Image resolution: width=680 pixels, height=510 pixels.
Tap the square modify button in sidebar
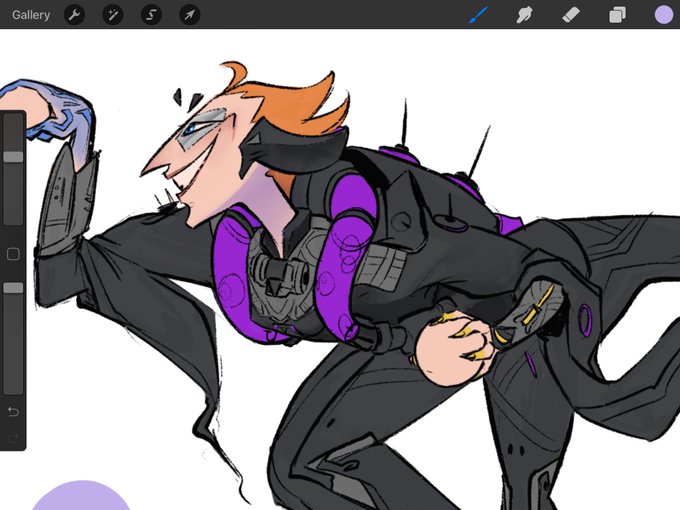click(x=13, y=254)
